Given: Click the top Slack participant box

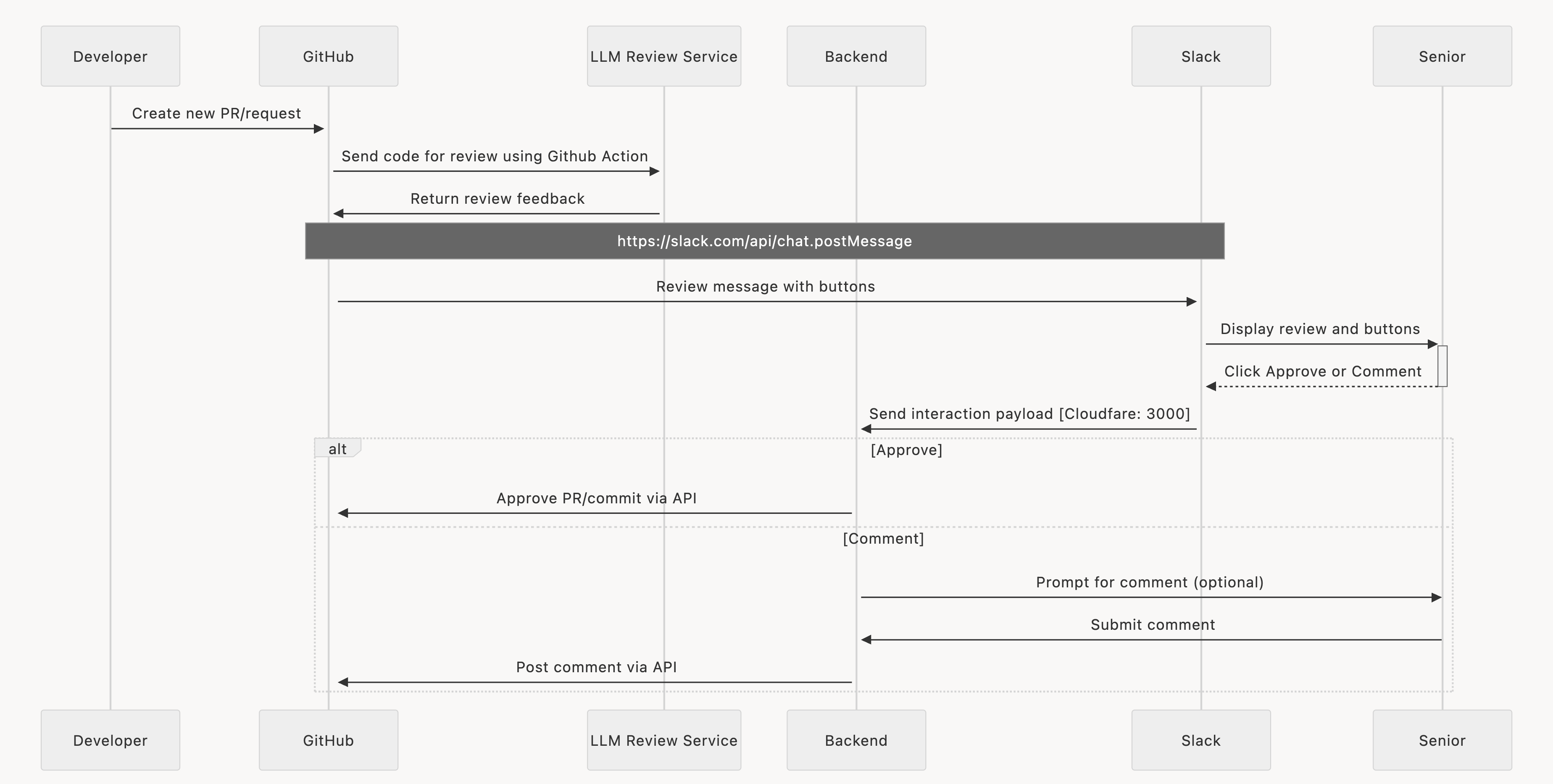Looking at the screenshot, I should tap(1201, 56).
